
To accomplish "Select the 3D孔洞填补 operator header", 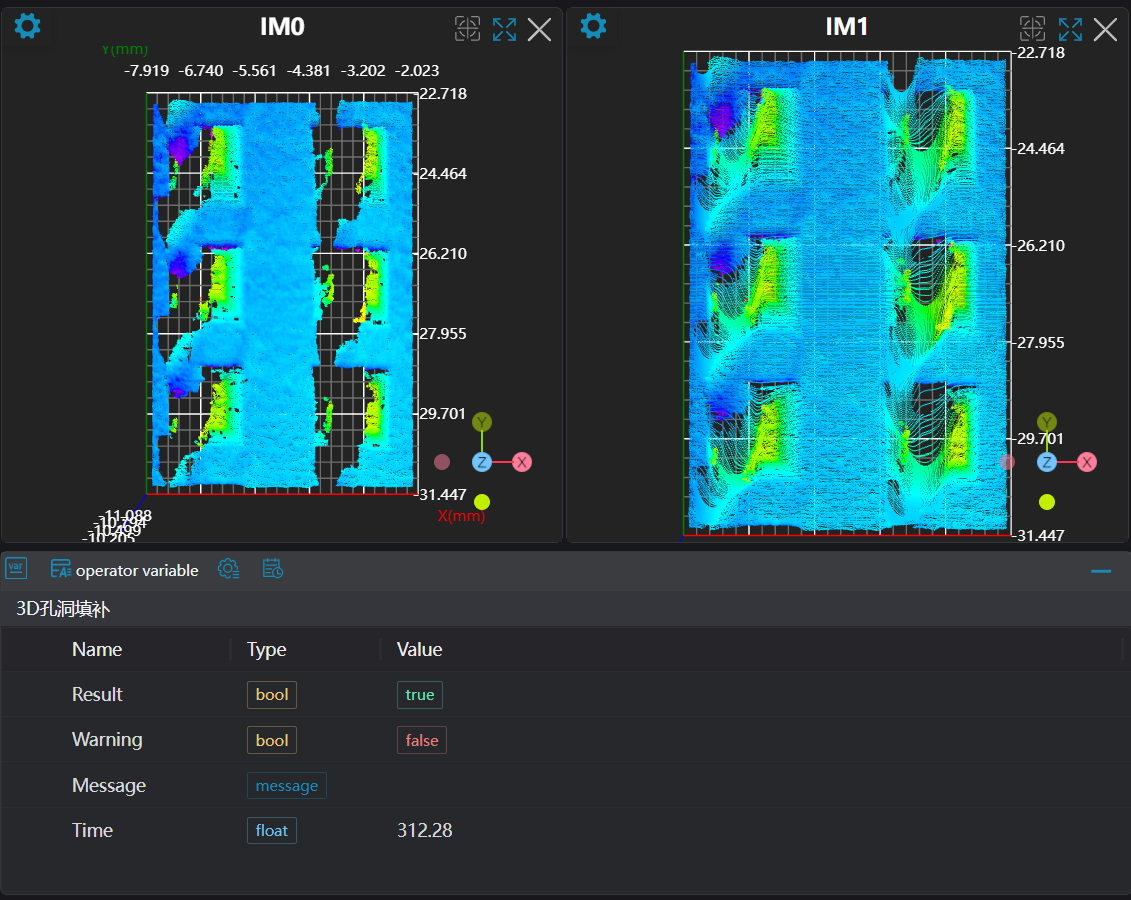I will pos(62,609).
